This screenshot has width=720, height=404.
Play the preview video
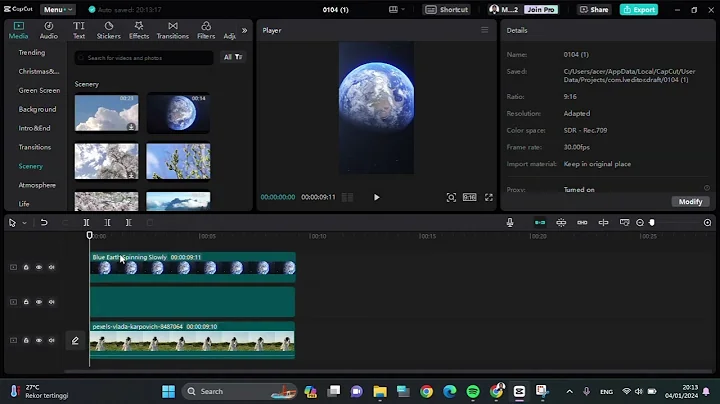tap(377, 197)
